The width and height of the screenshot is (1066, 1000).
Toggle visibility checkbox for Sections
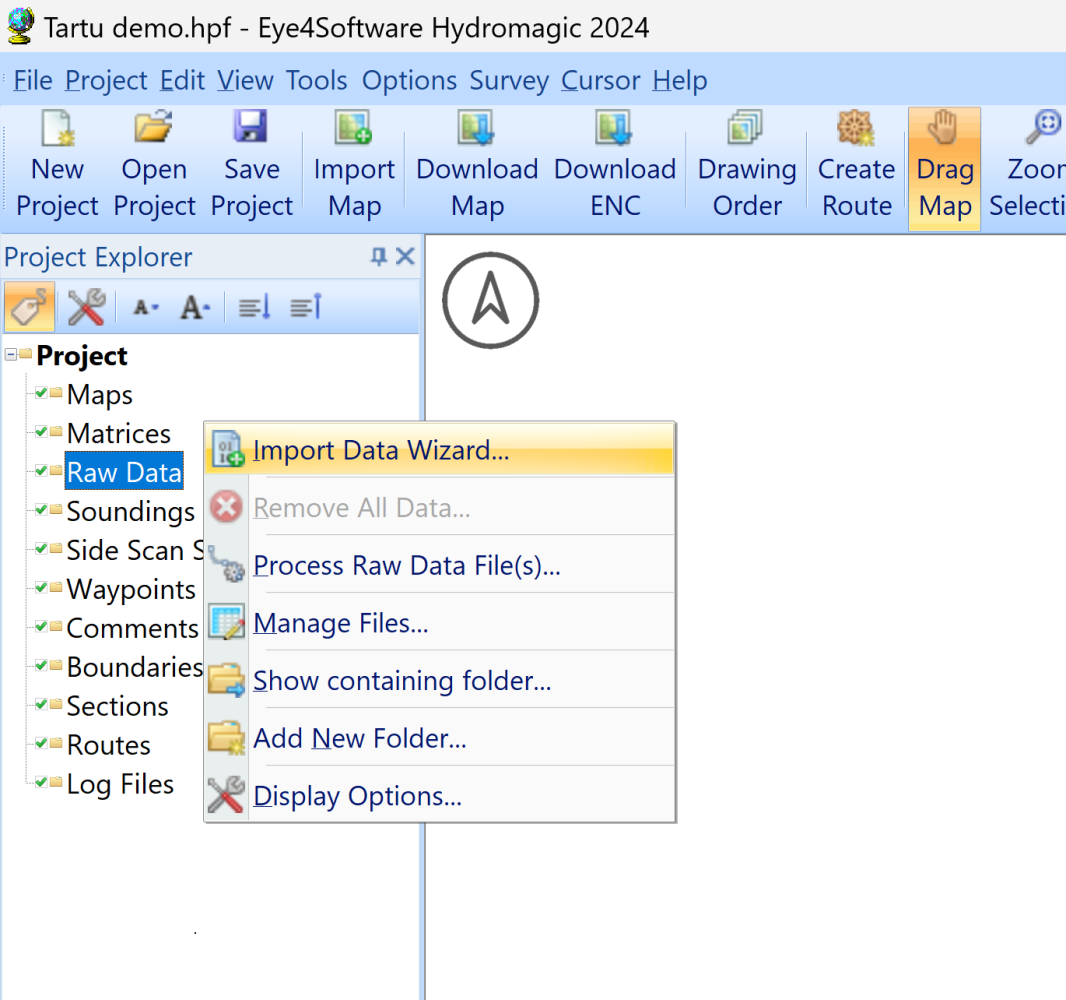[41, 704]
